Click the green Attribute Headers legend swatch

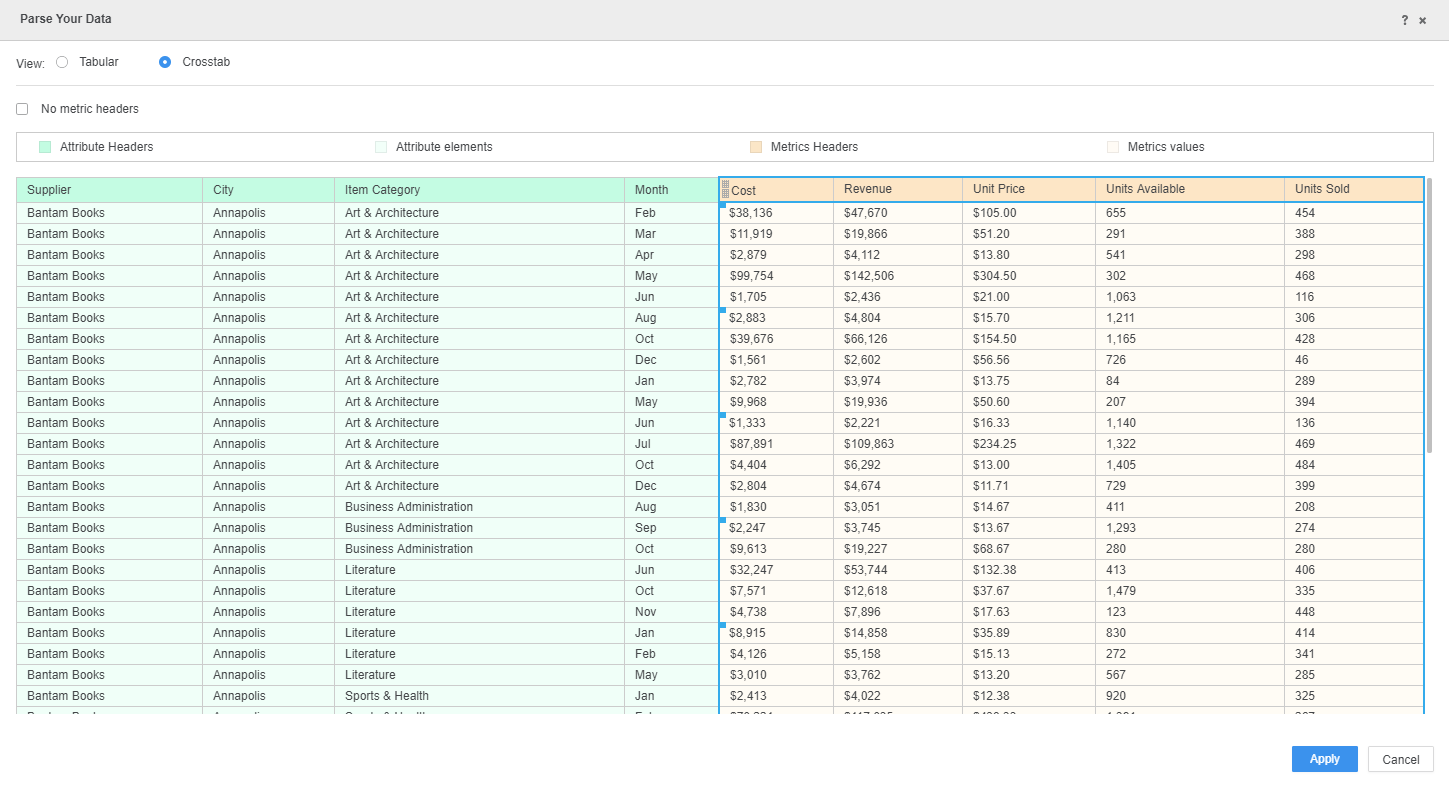coord(45,147)
